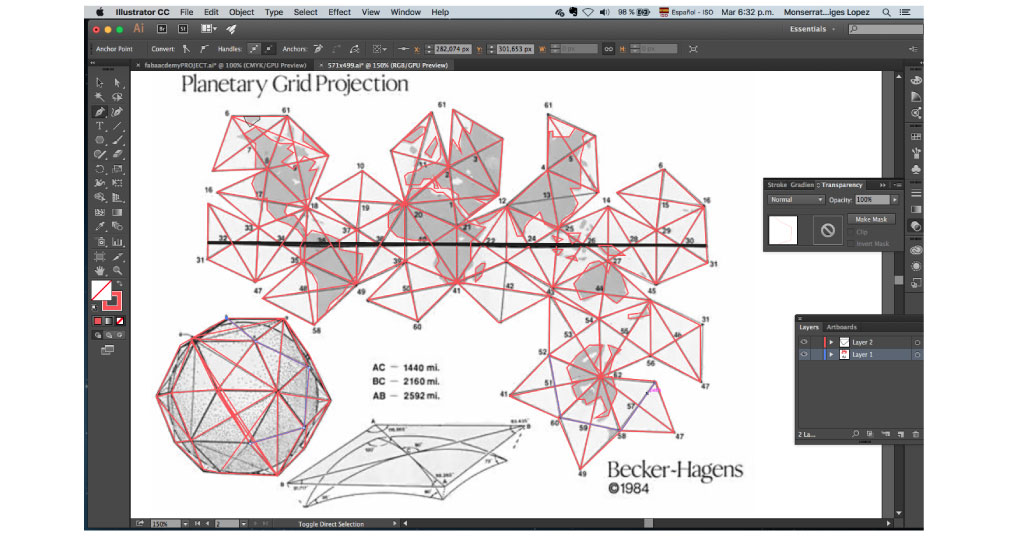Select the Selection (black arrow) tool
1031x541 pixels.
coord(99,83)
